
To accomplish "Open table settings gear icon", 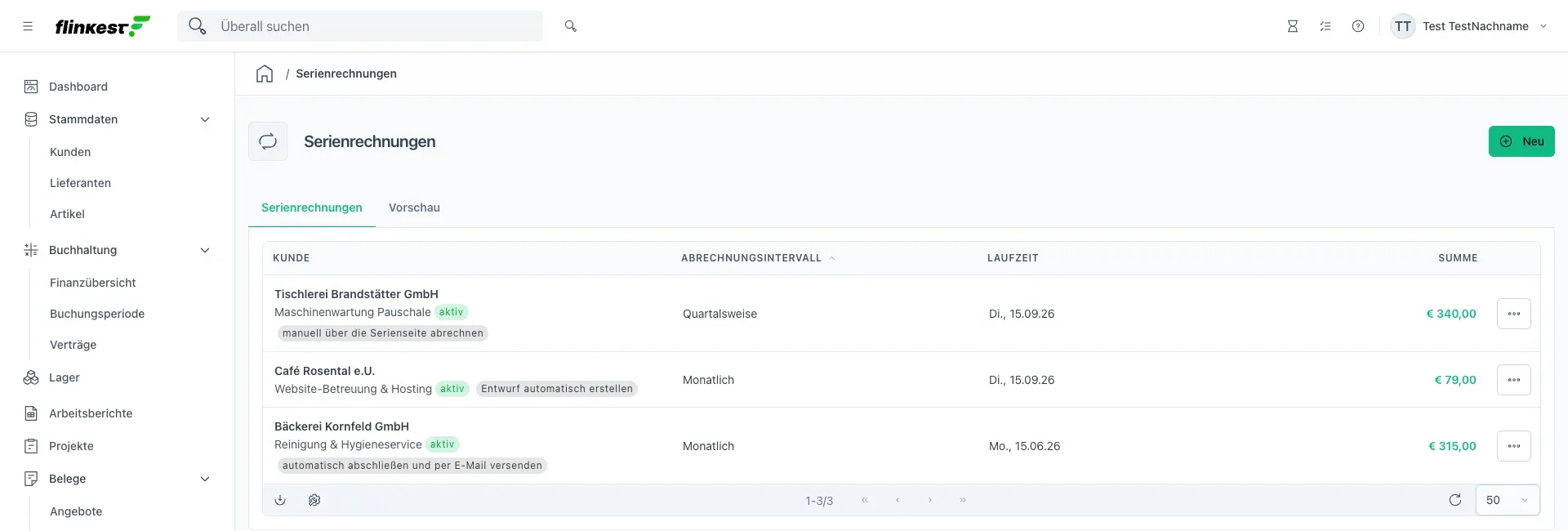I will tap(314, 500).
